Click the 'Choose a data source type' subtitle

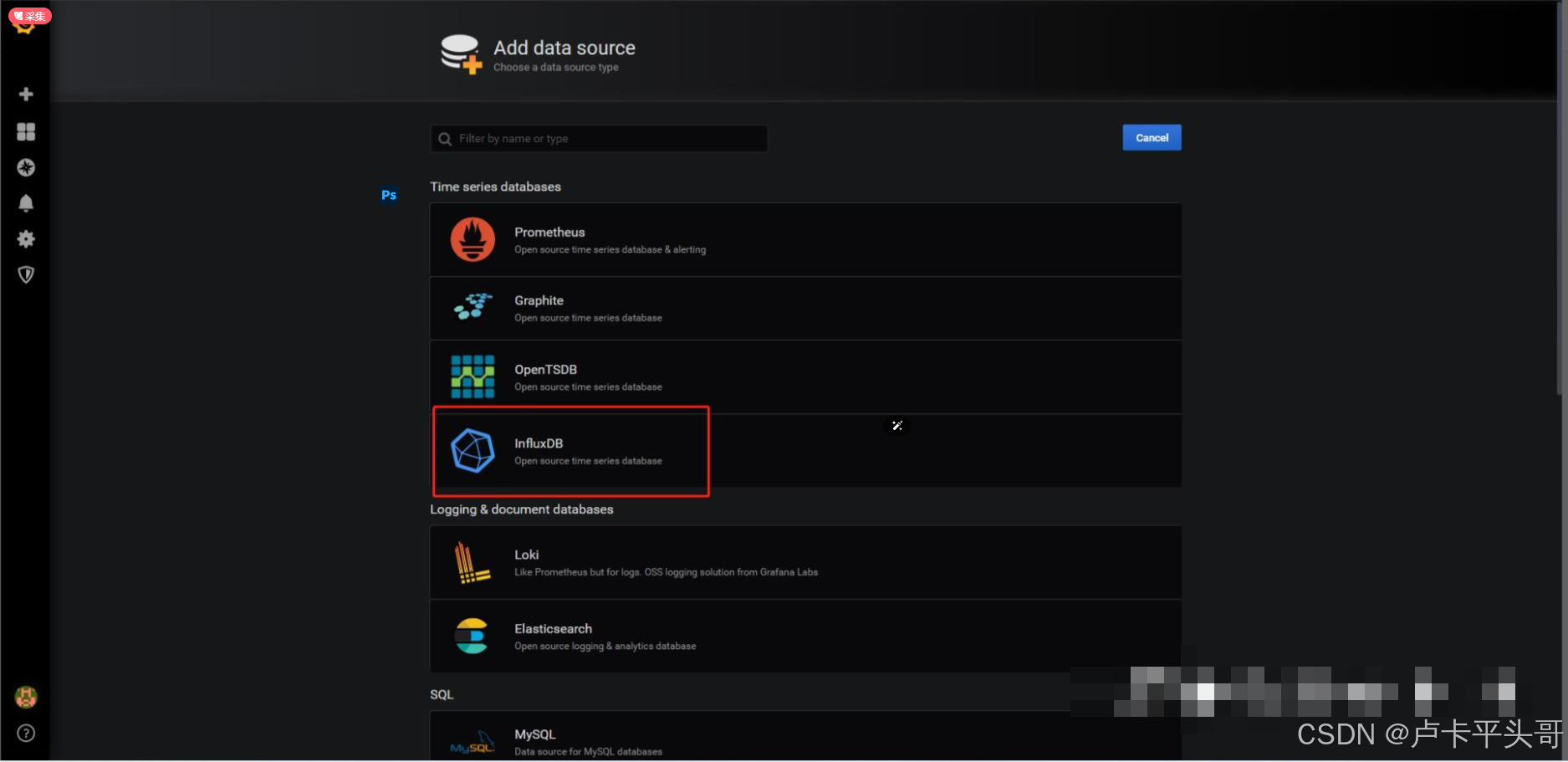[556, 68]
